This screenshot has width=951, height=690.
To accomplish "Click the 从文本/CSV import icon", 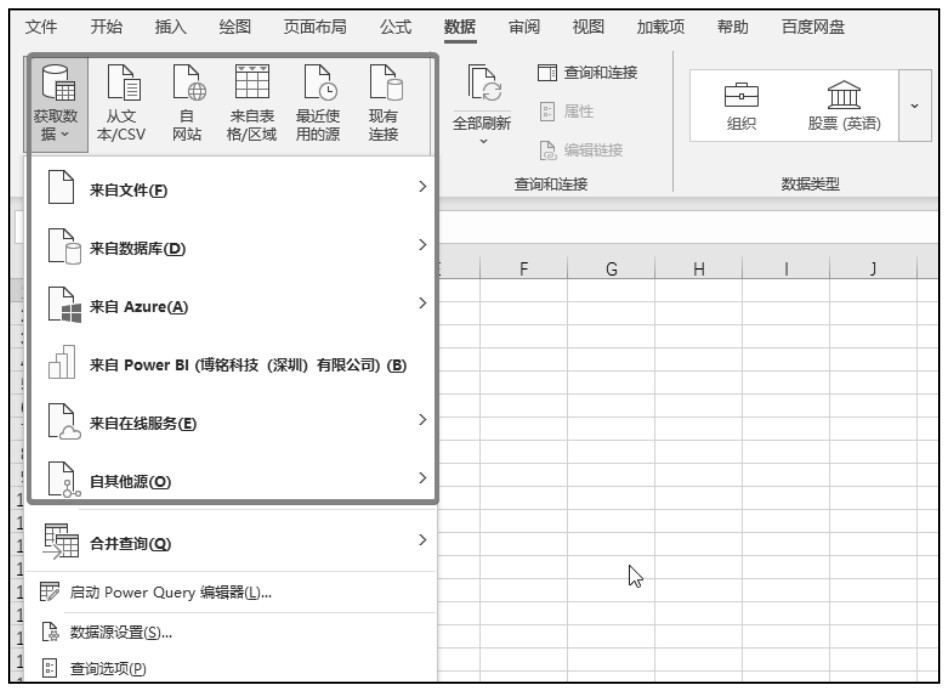I will tap(124, 82).
